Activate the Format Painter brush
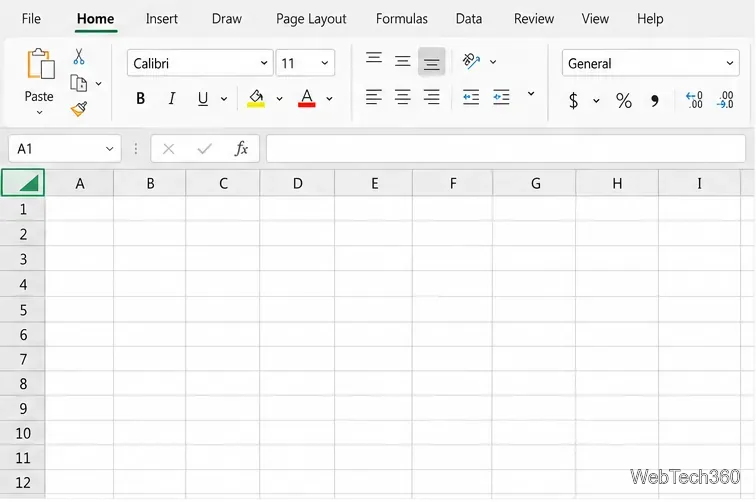Viewport: 756px width, 502px height. point(79,109)
